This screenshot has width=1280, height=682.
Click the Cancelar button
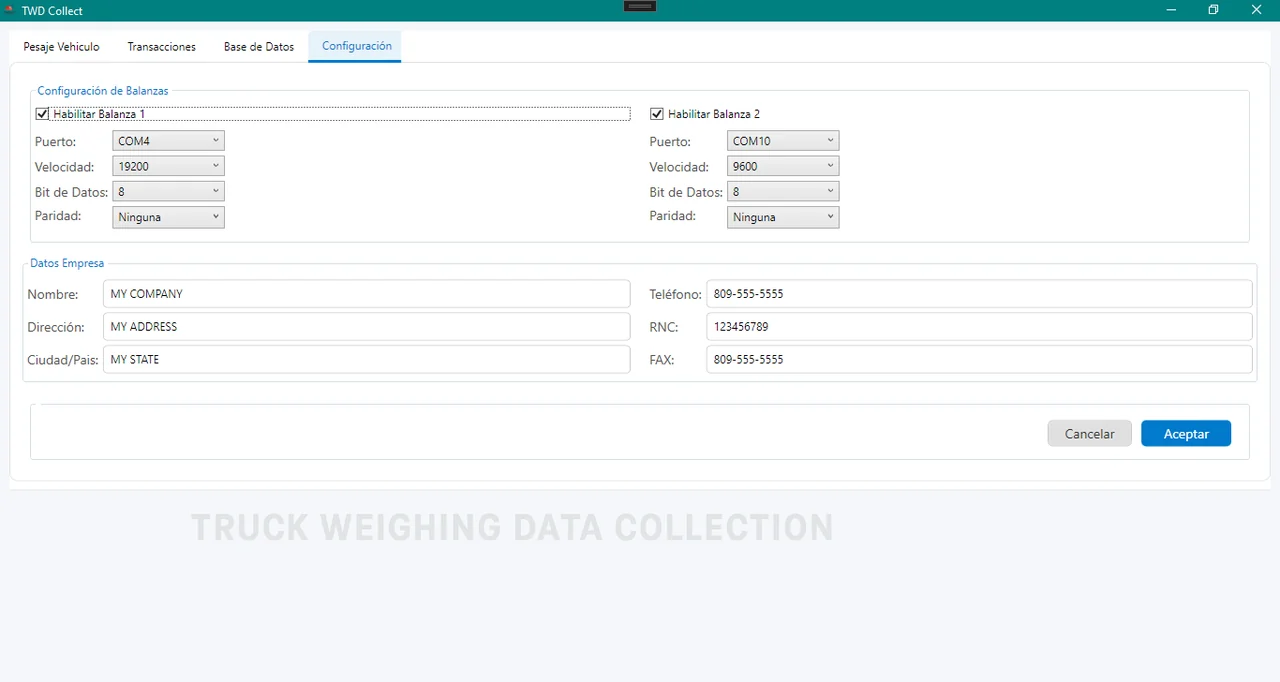click(x=1089, y=433)
